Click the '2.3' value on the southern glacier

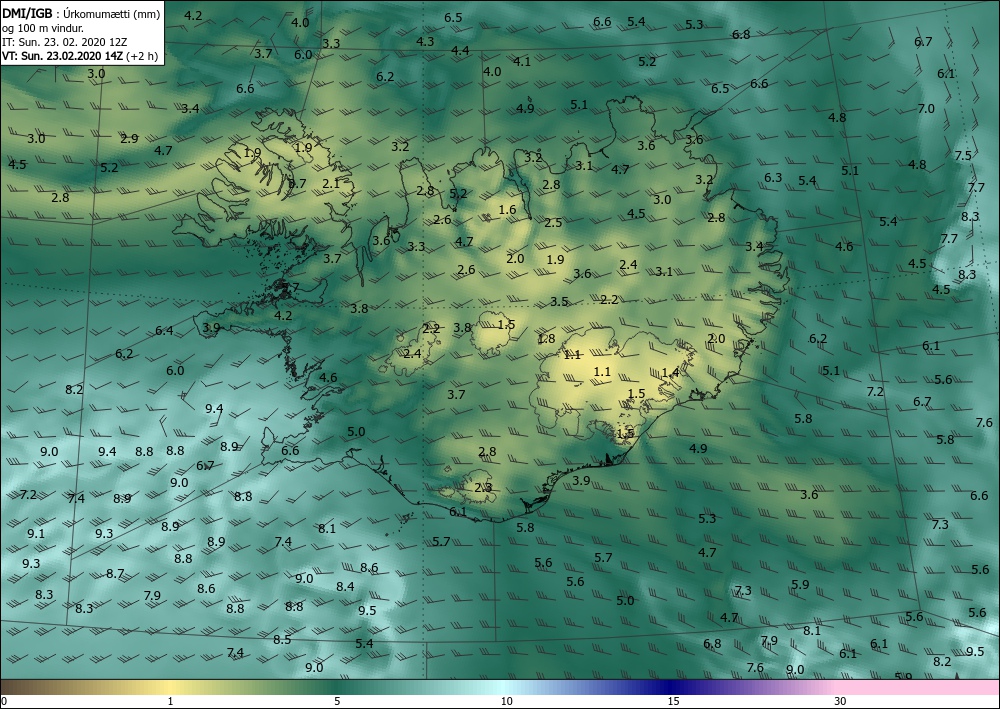click(x=483, y=488)
